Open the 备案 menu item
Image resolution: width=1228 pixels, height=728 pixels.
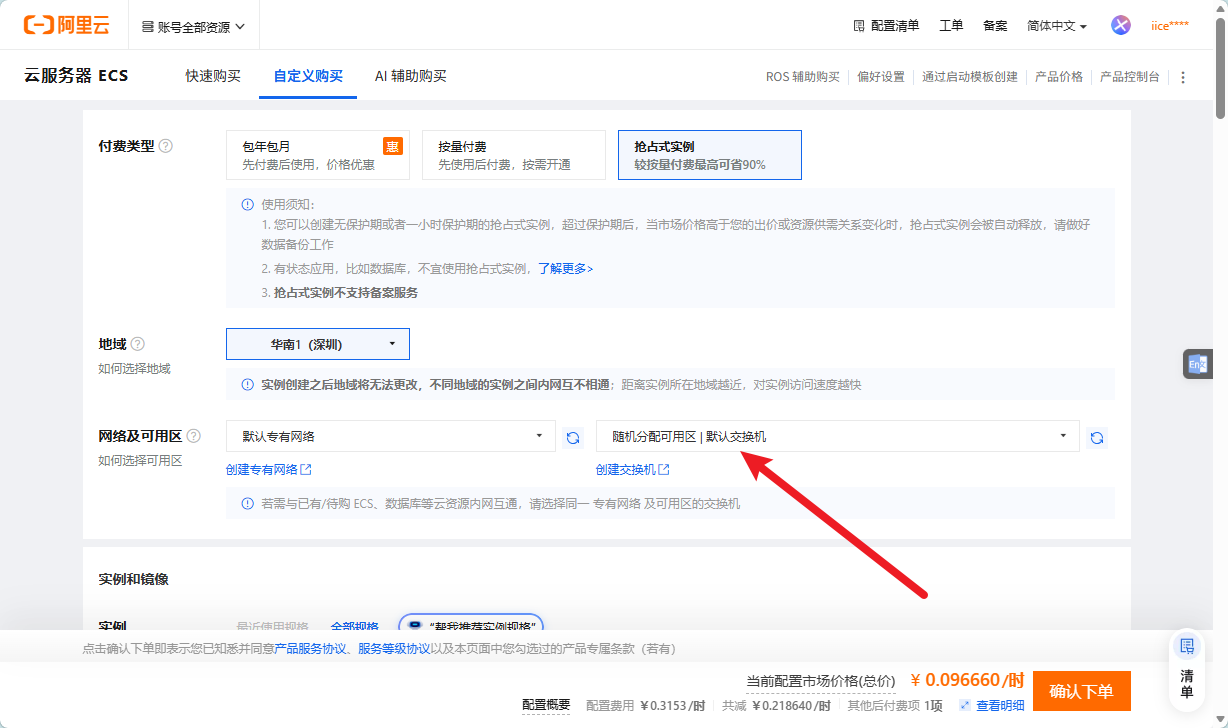[995, 26]
